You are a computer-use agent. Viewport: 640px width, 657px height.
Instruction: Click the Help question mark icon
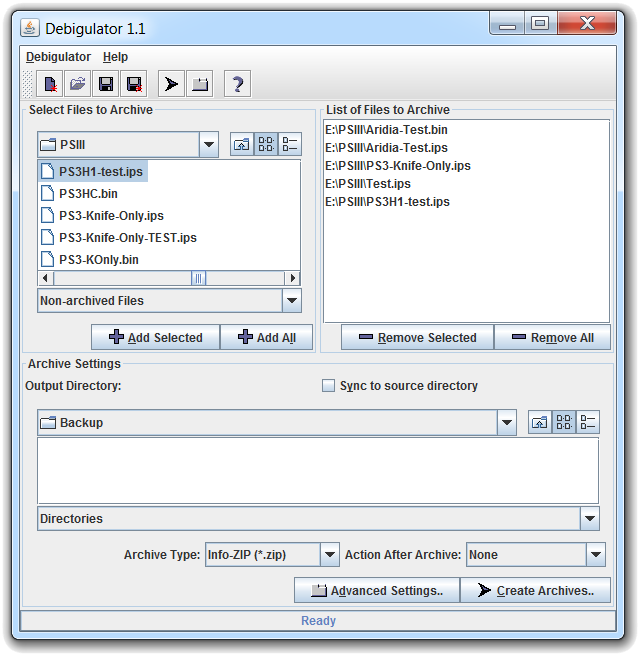coord(237,84)
